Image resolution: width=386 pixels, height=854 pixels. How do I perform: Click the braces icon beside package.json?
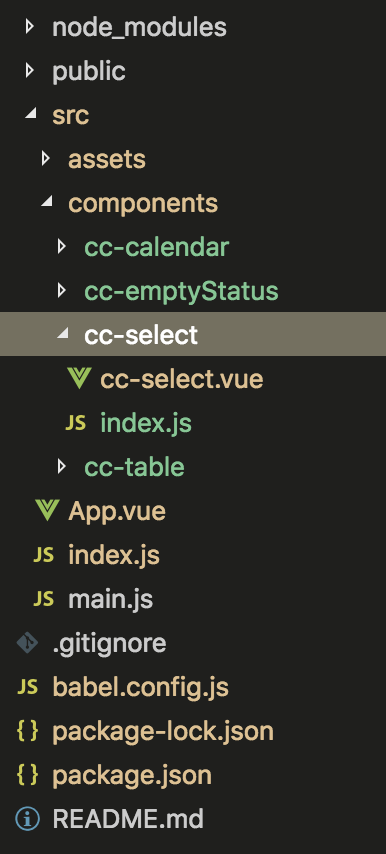27,775
